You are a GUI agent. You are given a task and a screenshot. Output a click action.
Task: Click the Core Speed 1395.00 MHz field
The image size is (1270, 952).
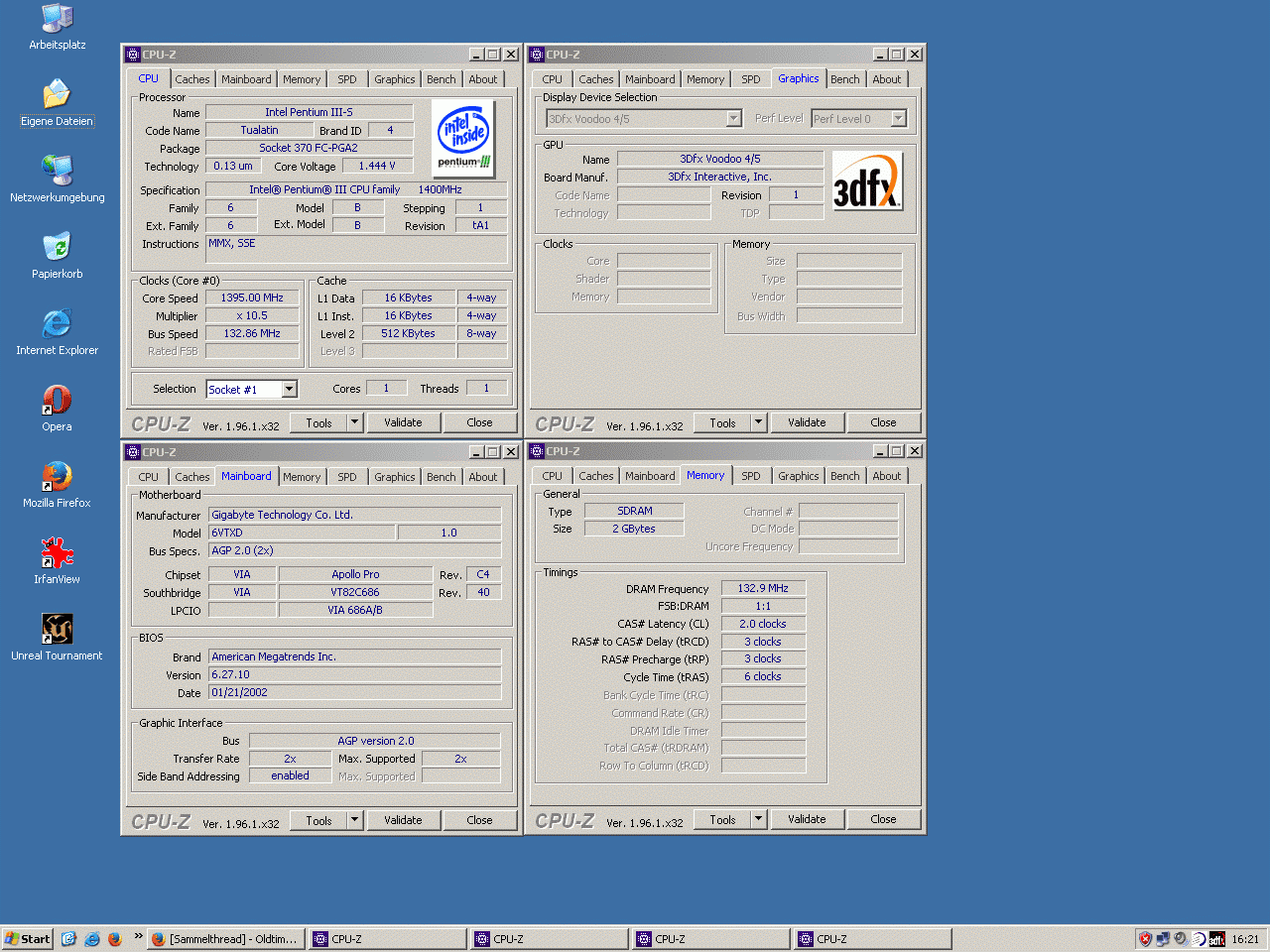point(252,297)
